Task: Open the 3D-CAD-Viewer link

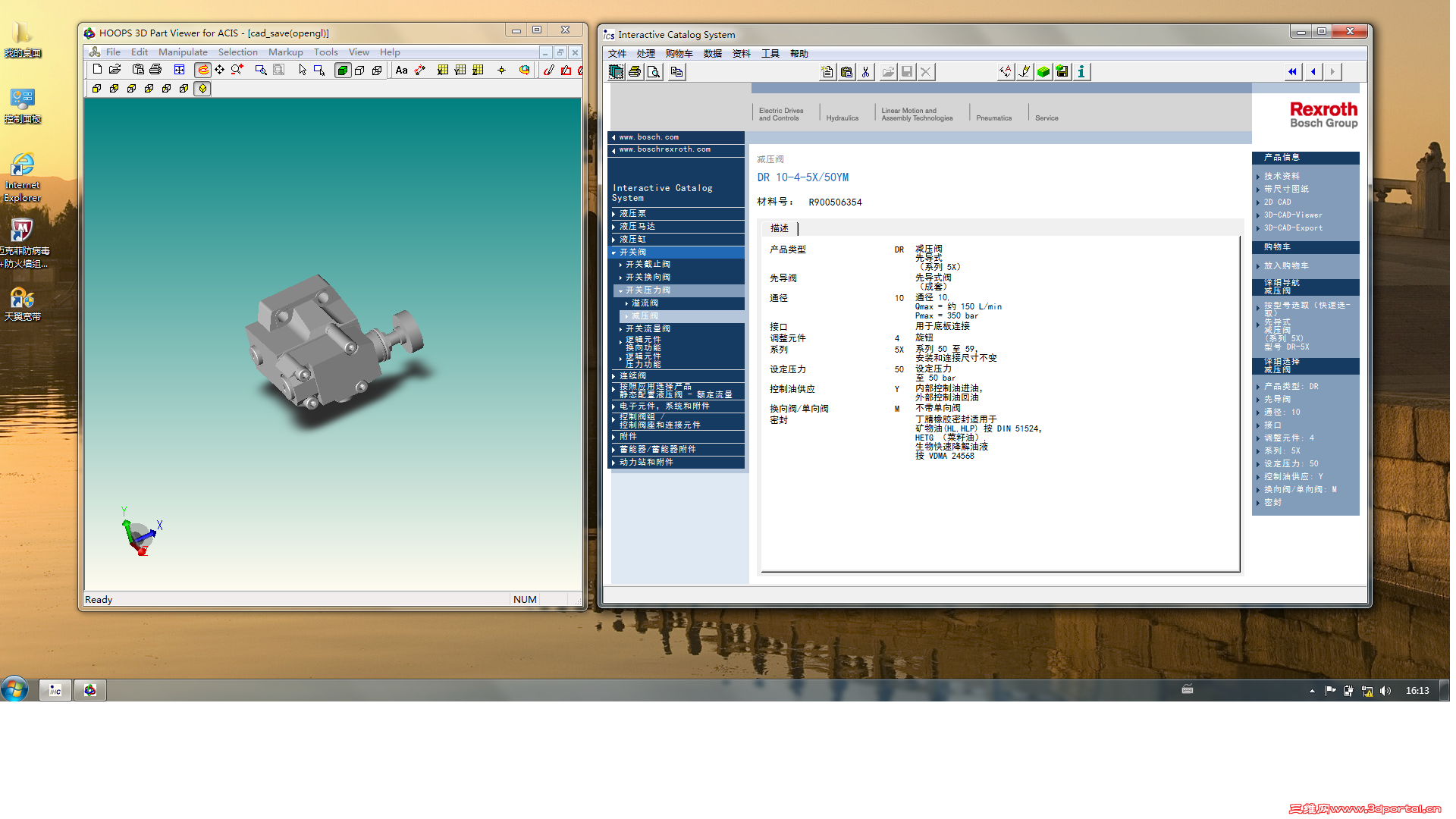Action: click(1292, 215)
